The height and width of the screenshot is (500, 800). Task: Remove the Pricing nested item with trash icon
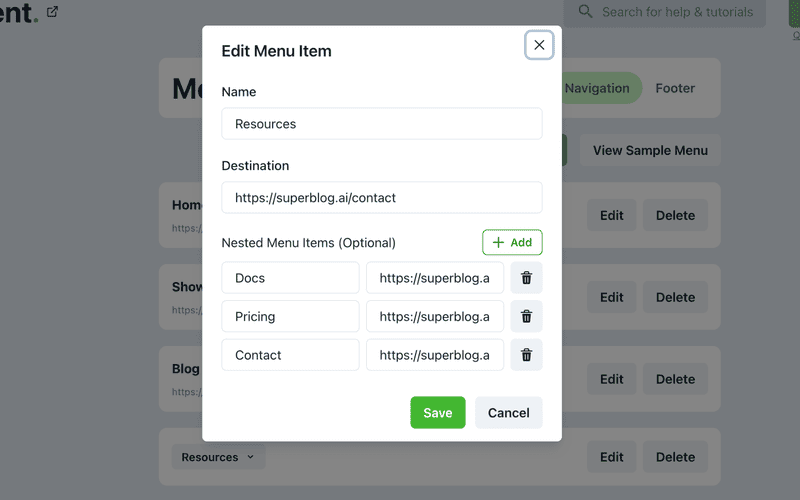pyautogui.click(x=526, y=317)
